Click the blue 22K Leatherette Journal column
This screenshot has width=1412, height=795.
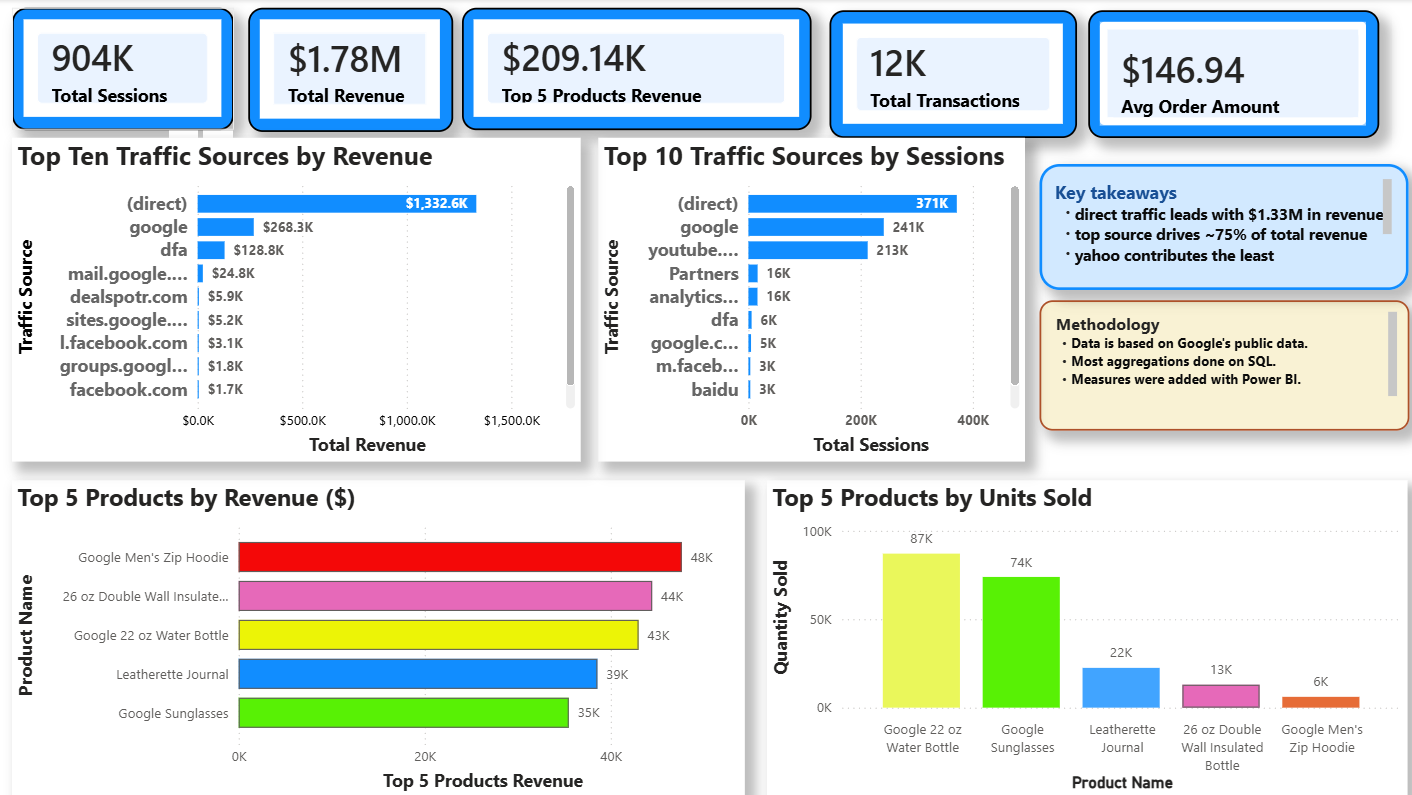coord(1121,688)
